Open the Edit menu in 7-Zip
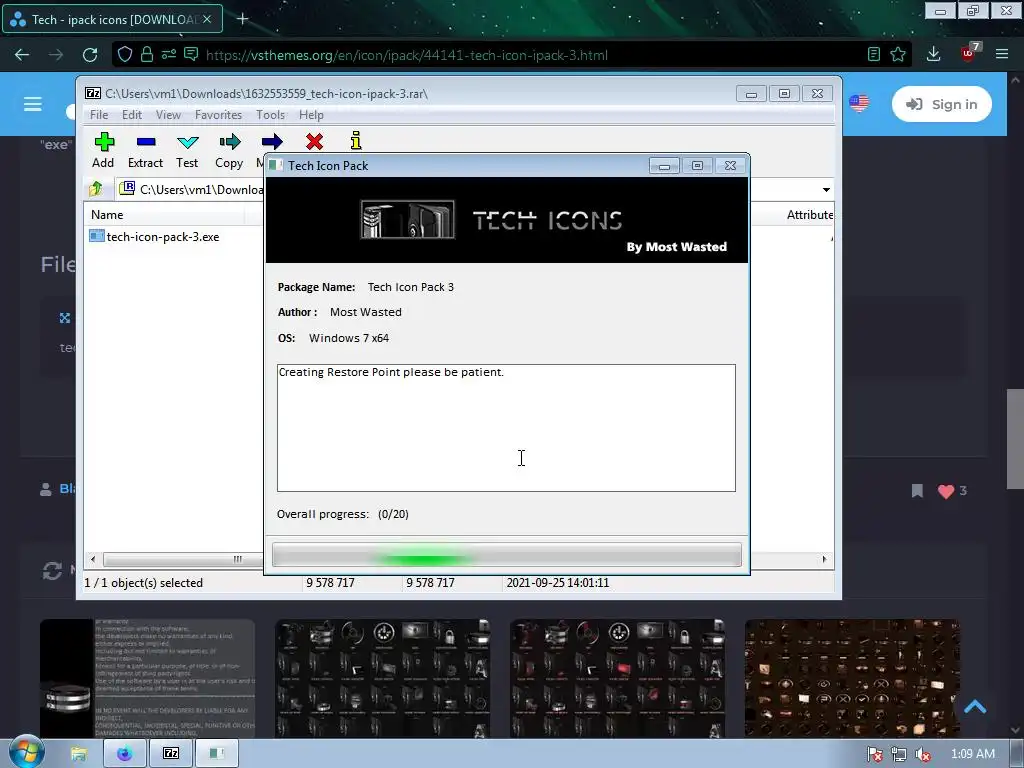Viewport: 1024px width, 768px height. (x=132, y=115)
